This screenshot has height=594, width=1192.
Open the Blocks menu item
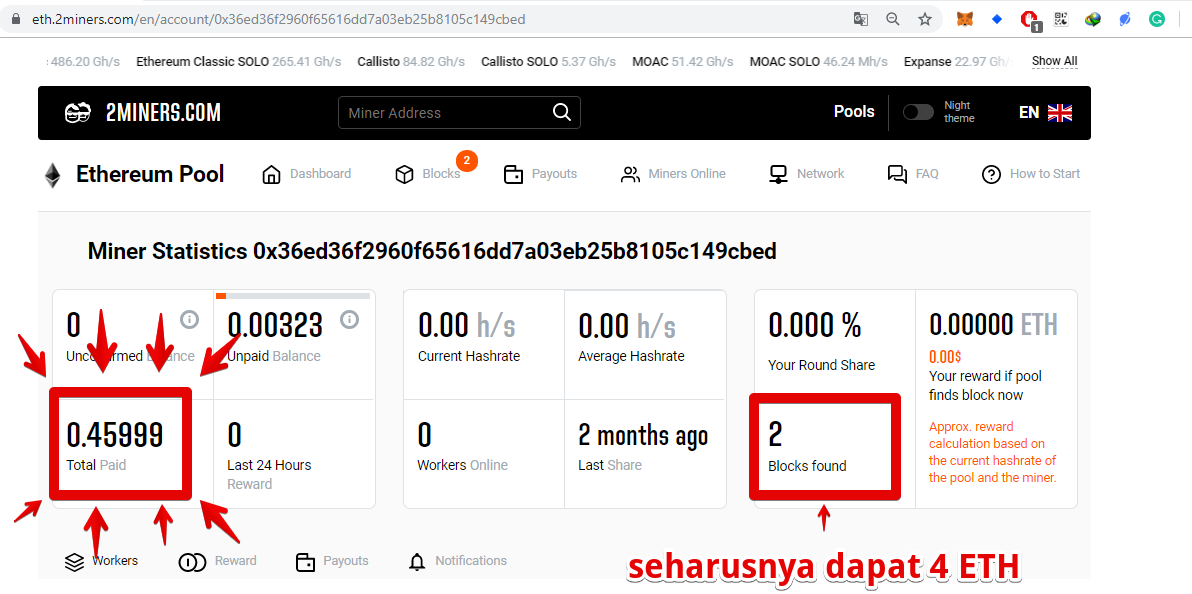pos(428,174)
